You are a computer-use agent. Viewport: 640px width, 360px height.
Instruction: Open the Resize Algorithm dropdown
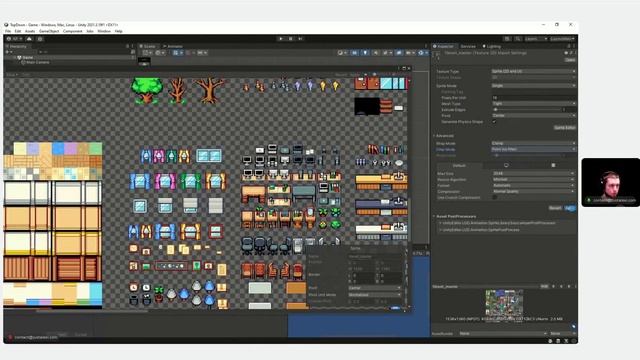(533, 179)
